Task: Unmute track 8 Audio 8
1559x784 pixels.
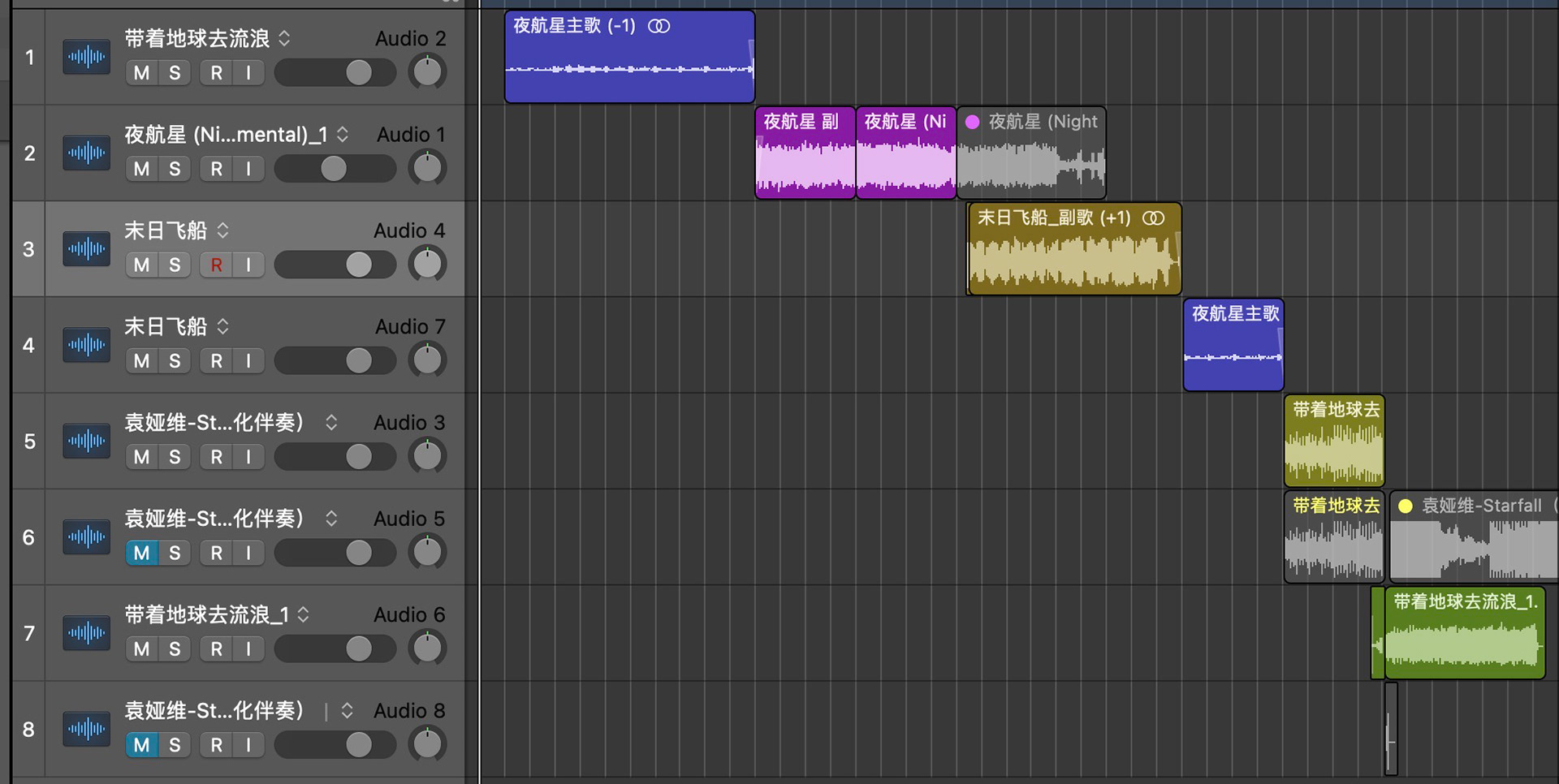Action: click(x=142, y=745)
